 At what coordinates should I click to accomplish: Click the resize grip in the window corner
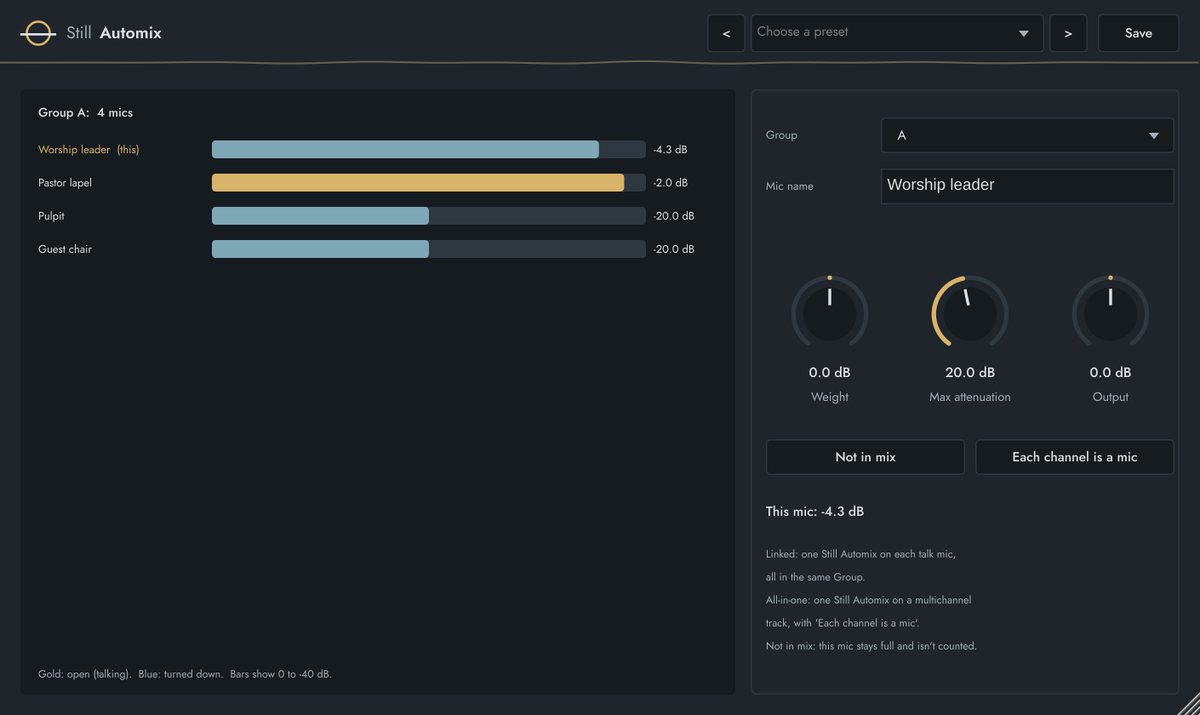tap(1189, 704)
